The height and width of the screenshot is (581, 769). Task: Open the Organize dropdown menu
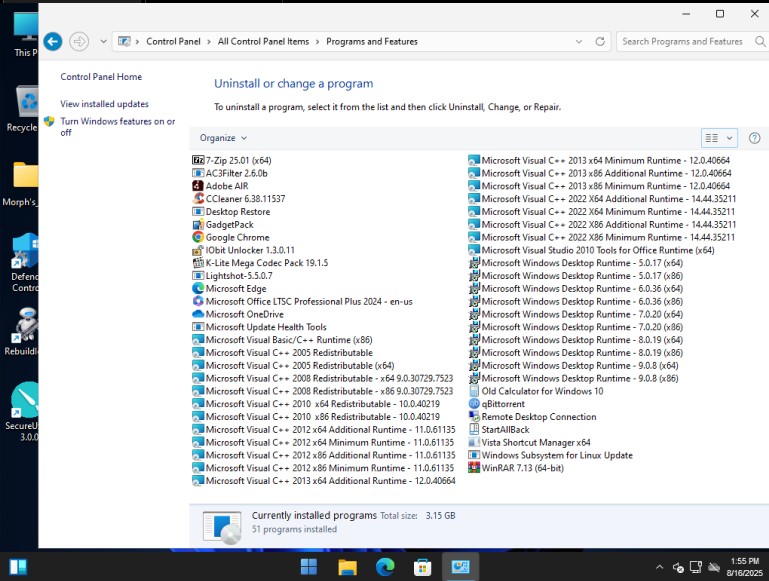point(223,138)
